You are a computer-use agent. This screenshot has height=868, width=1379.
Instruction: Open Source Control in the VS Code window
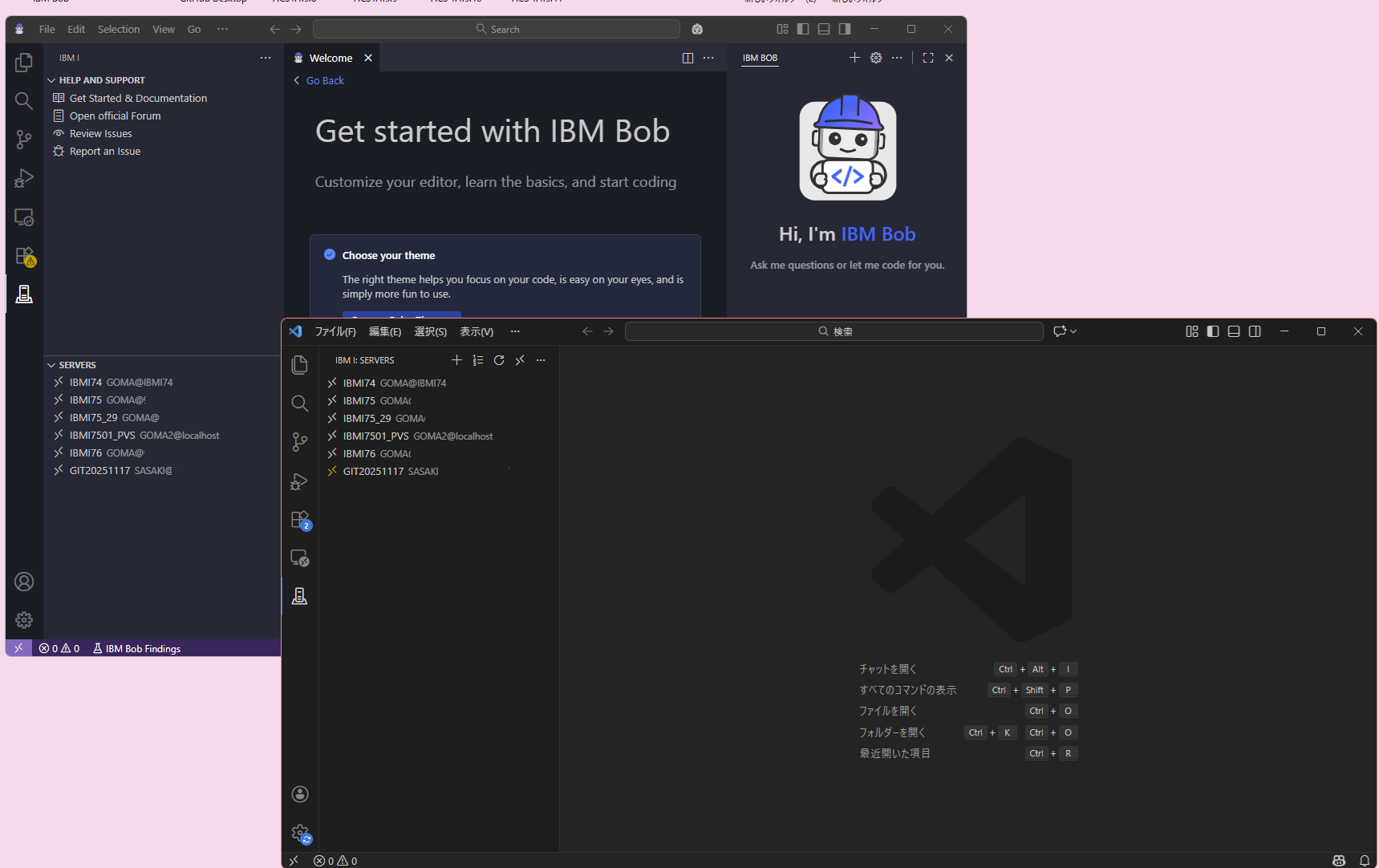[300, 442]
